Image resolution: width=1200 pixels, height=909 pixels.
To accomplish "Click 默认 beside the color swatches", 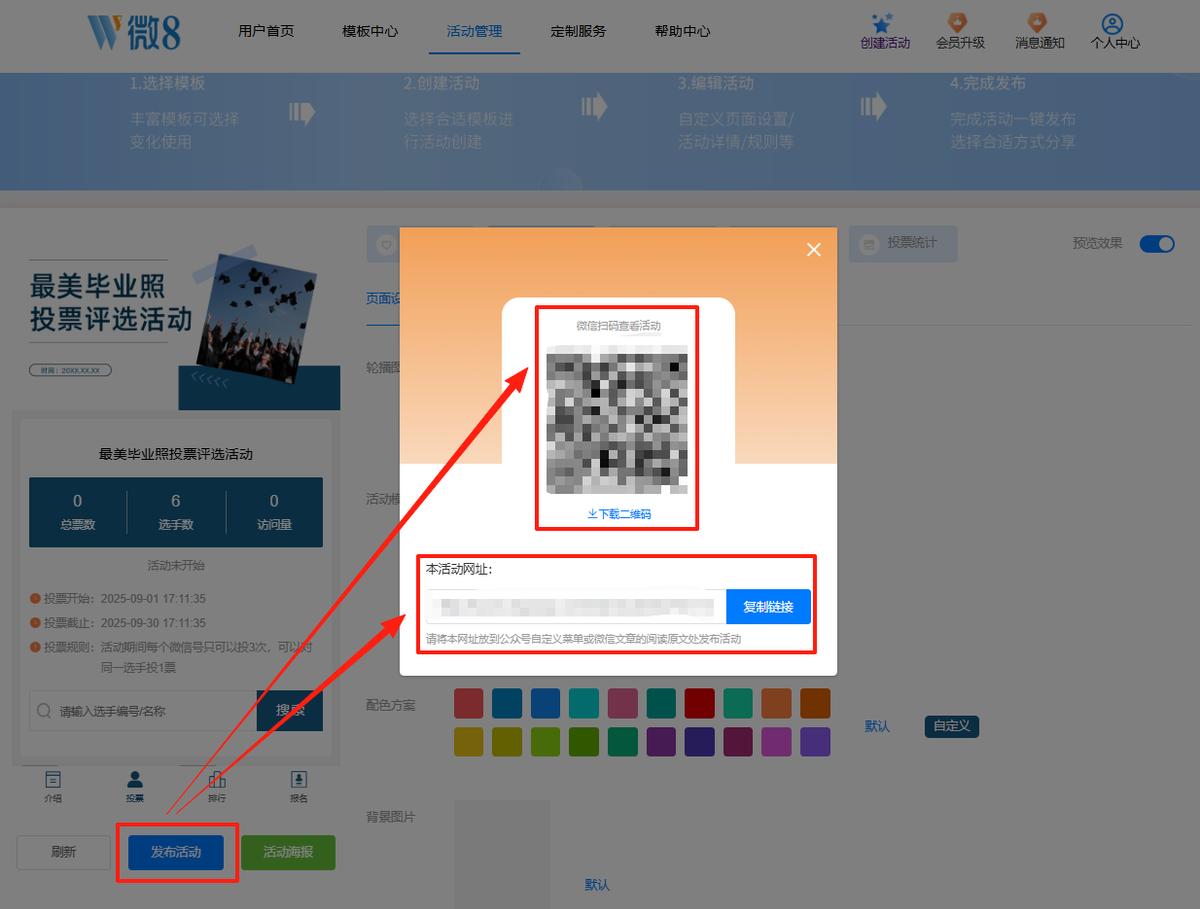I will tap(877, 726).
